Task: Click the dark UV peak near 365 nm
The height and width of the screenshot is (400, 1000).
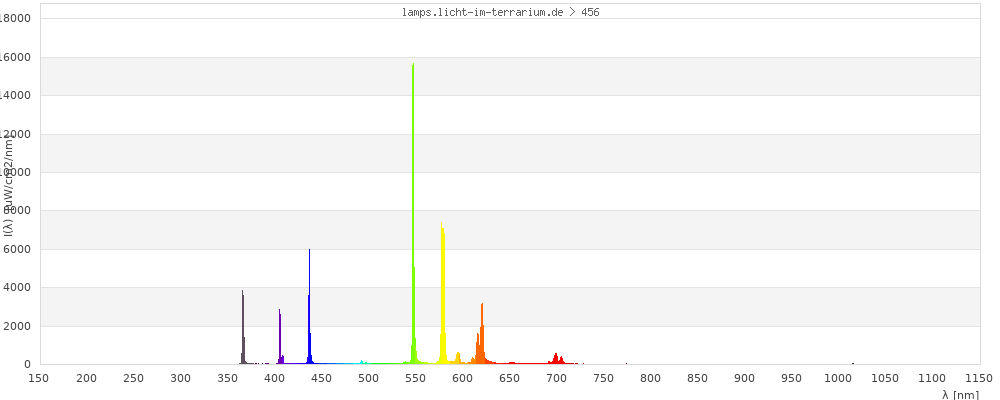Action: tap(243, 330)
